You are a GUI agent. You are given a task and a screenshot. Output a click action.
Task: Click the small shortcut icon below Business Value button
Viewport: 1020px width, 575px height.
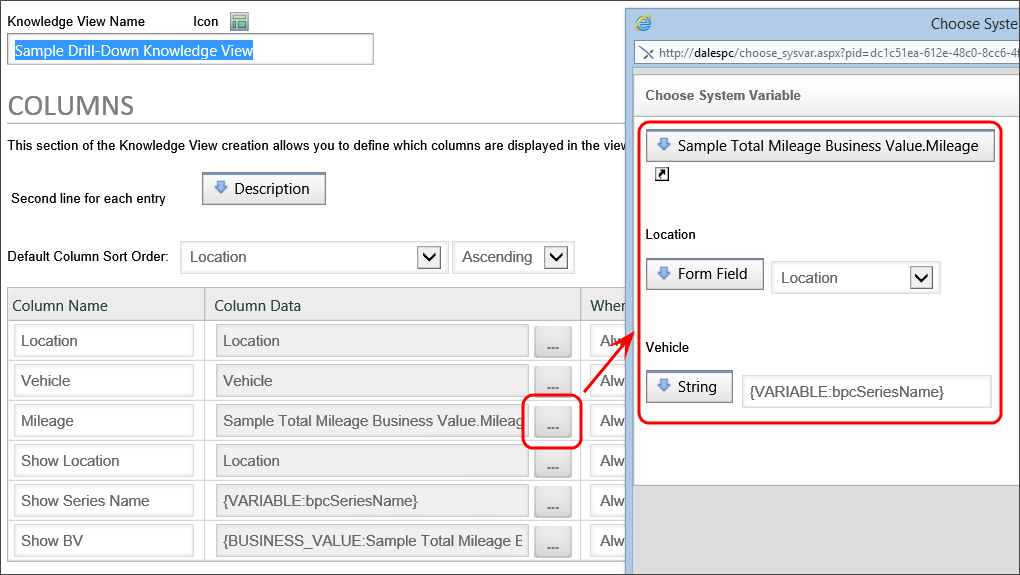[x=661, y=175]
